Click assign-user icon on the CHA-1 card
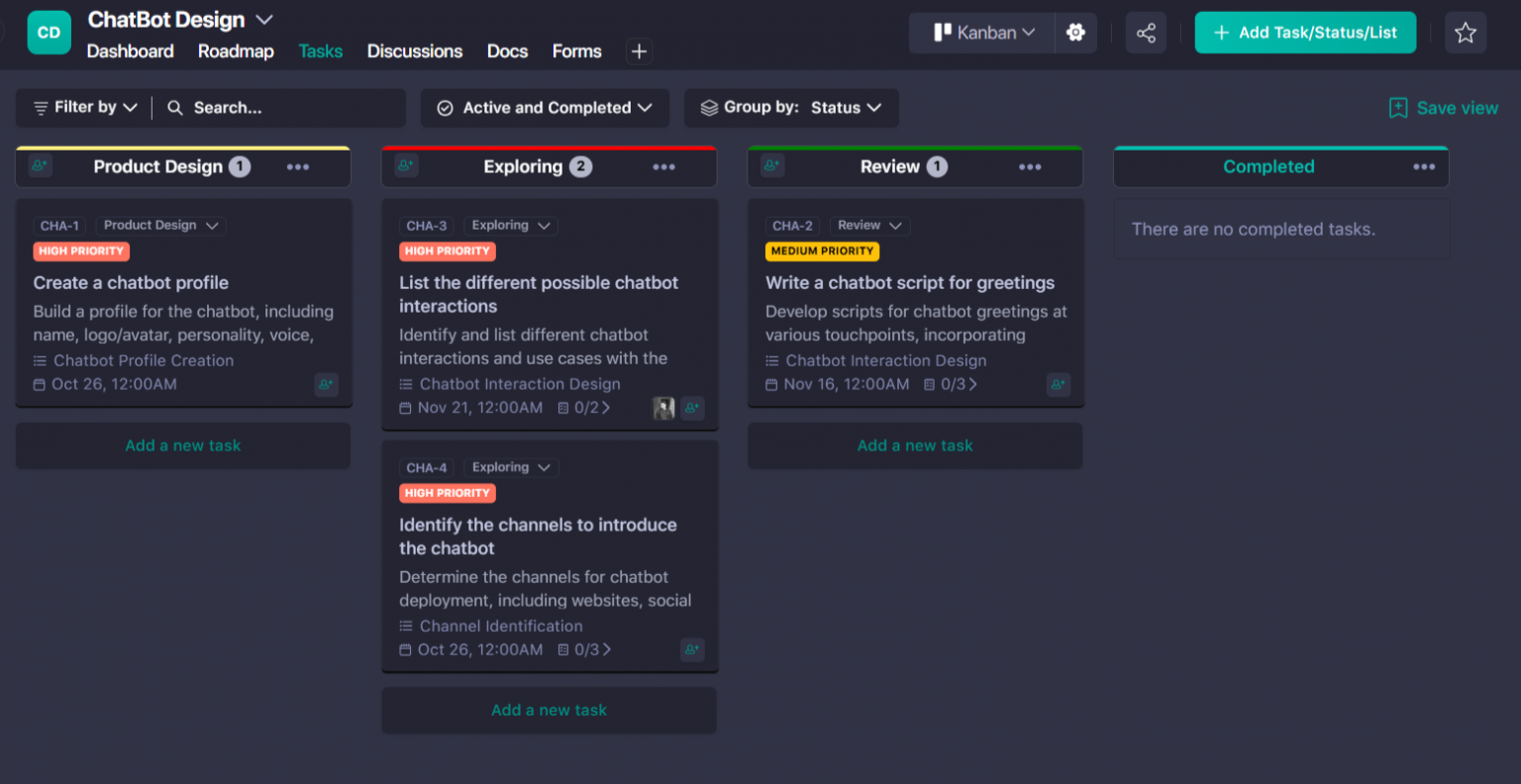Screen dimensions: 1521x784 point(326,384)
